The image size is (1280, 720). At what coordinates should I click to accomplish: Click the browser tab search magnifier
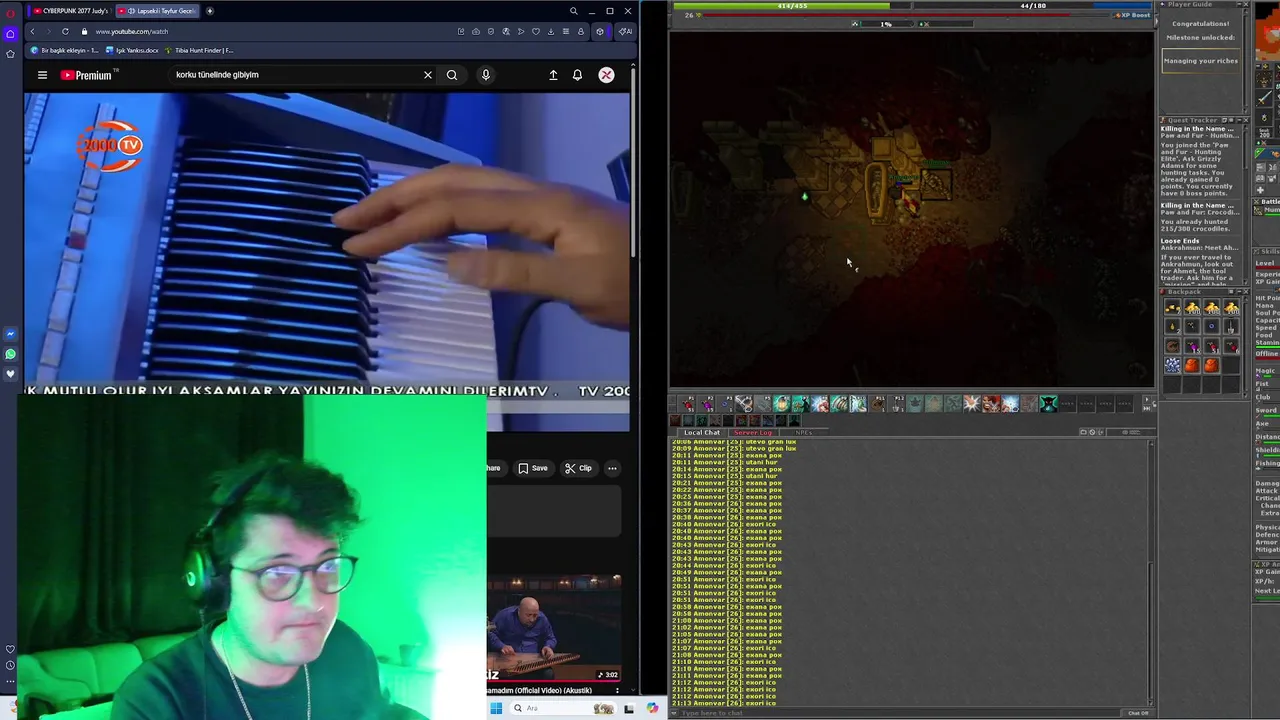pos(573,11)
